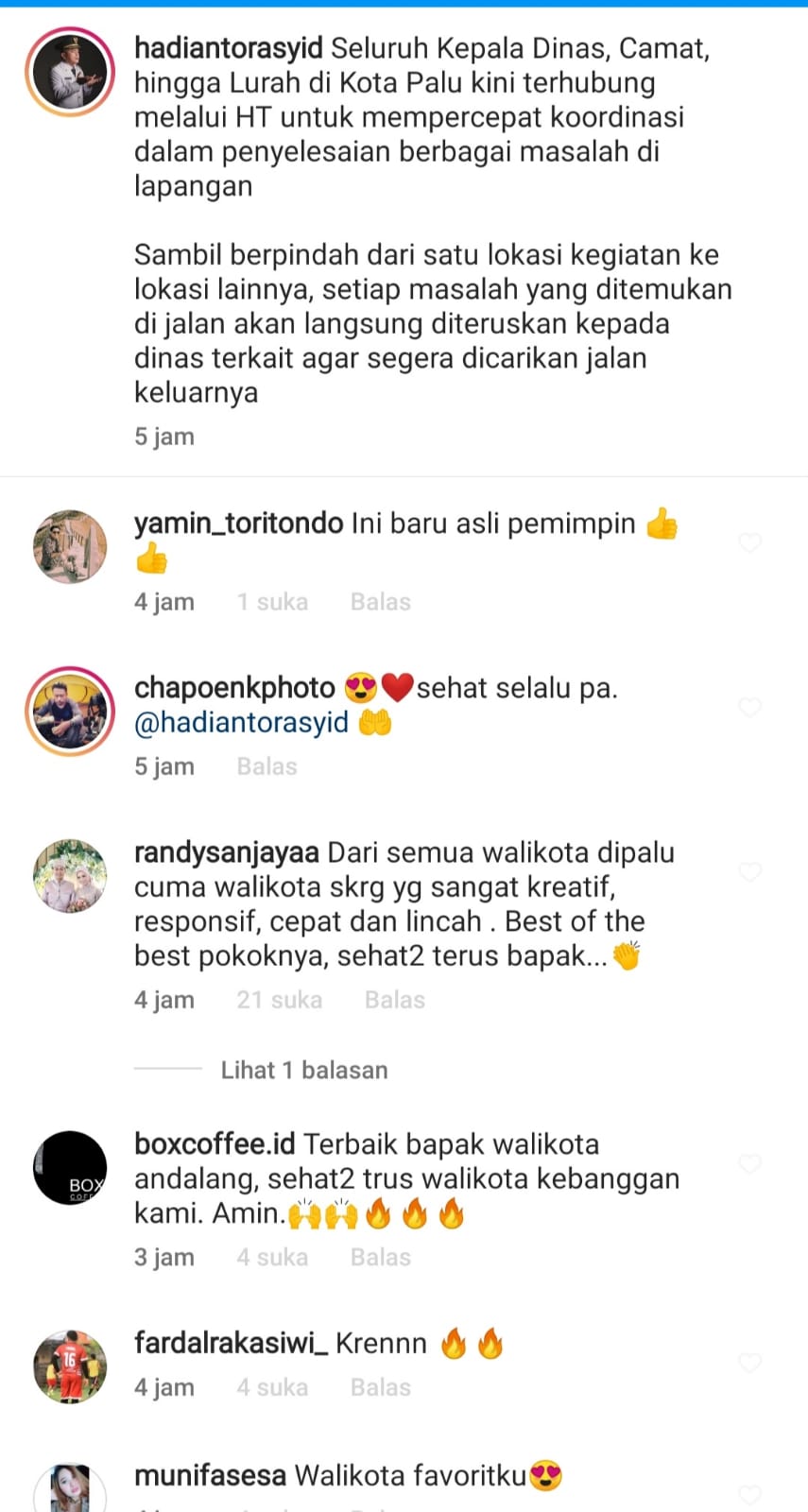Like yamin_toritondo's comment with heart icon

click(x=749, y=542)
